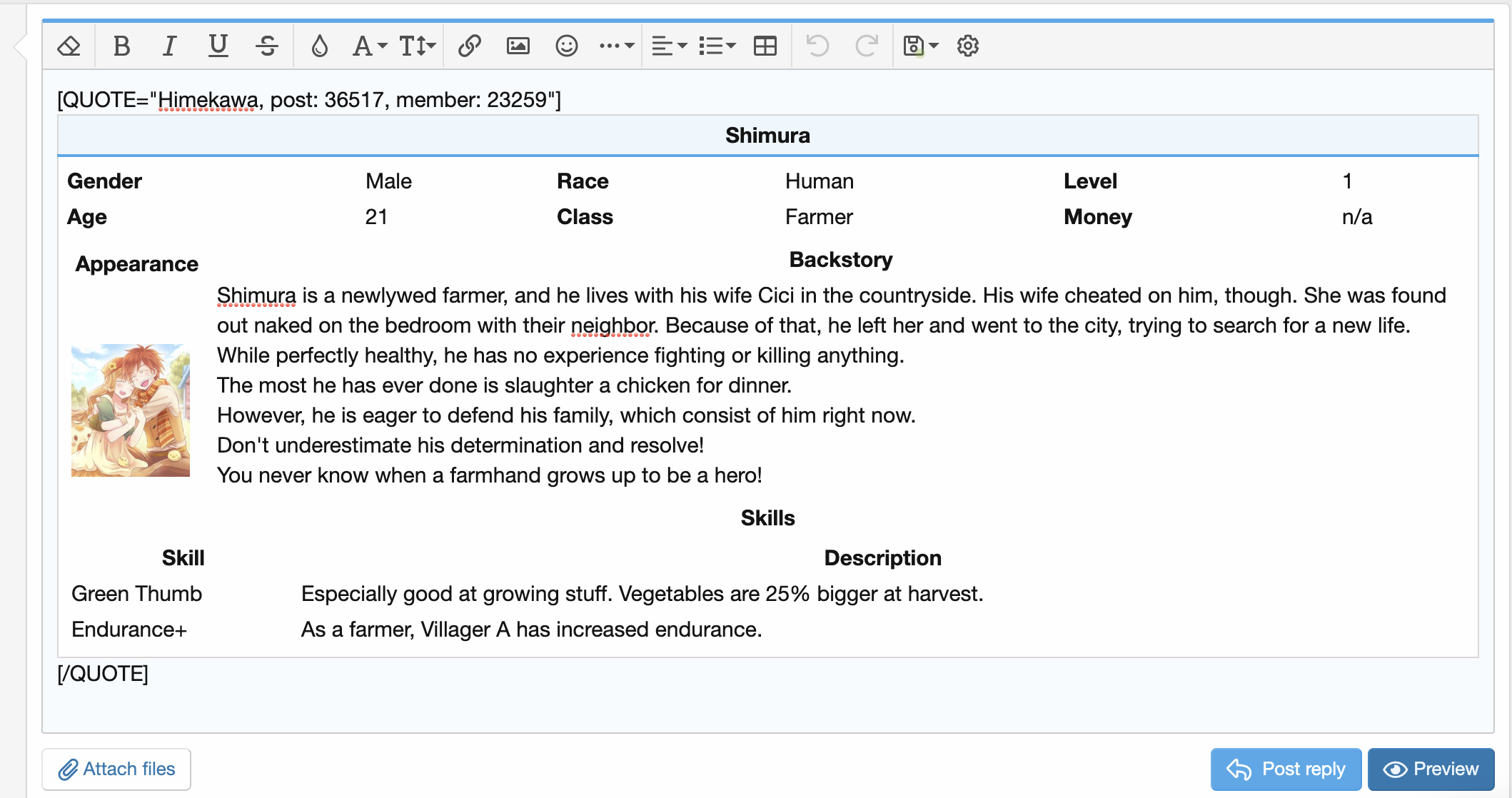
Task: Open the more options ellipsis menu
Action: click(616, 46)
